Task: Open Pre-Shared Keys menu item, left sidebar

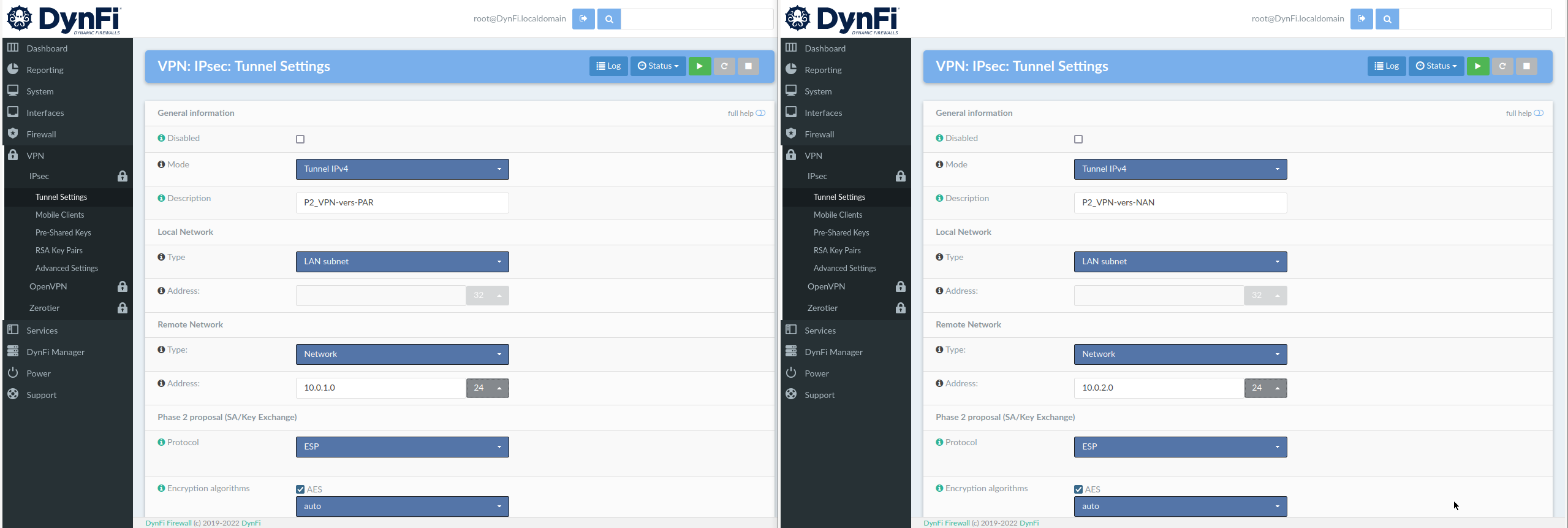Action: point(63,232)
